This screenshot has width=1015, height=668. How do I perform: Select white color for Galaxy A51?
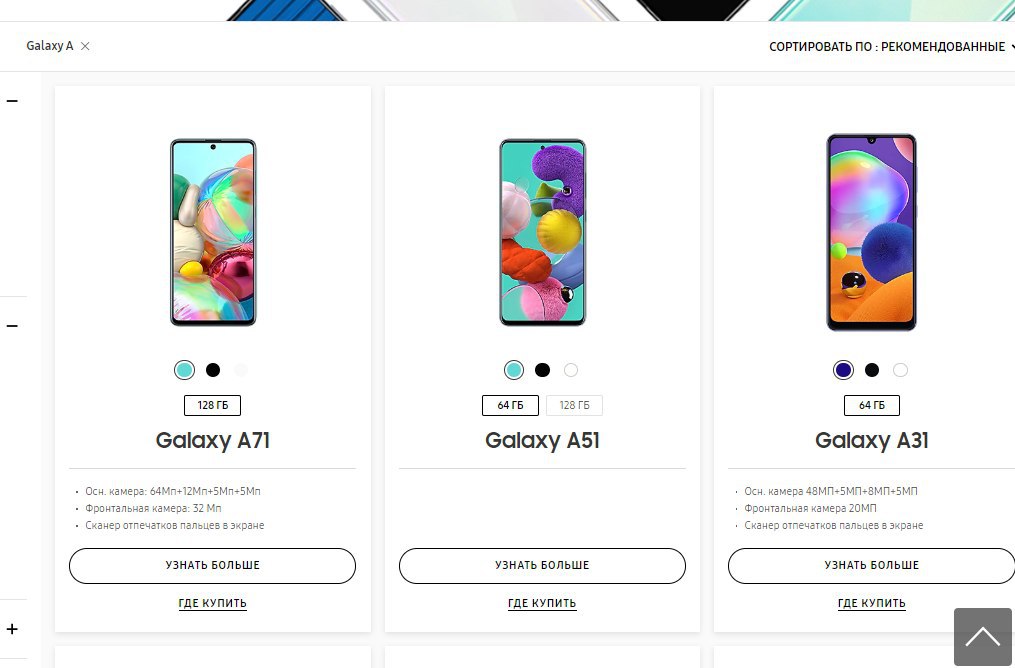tap(571, 370)
